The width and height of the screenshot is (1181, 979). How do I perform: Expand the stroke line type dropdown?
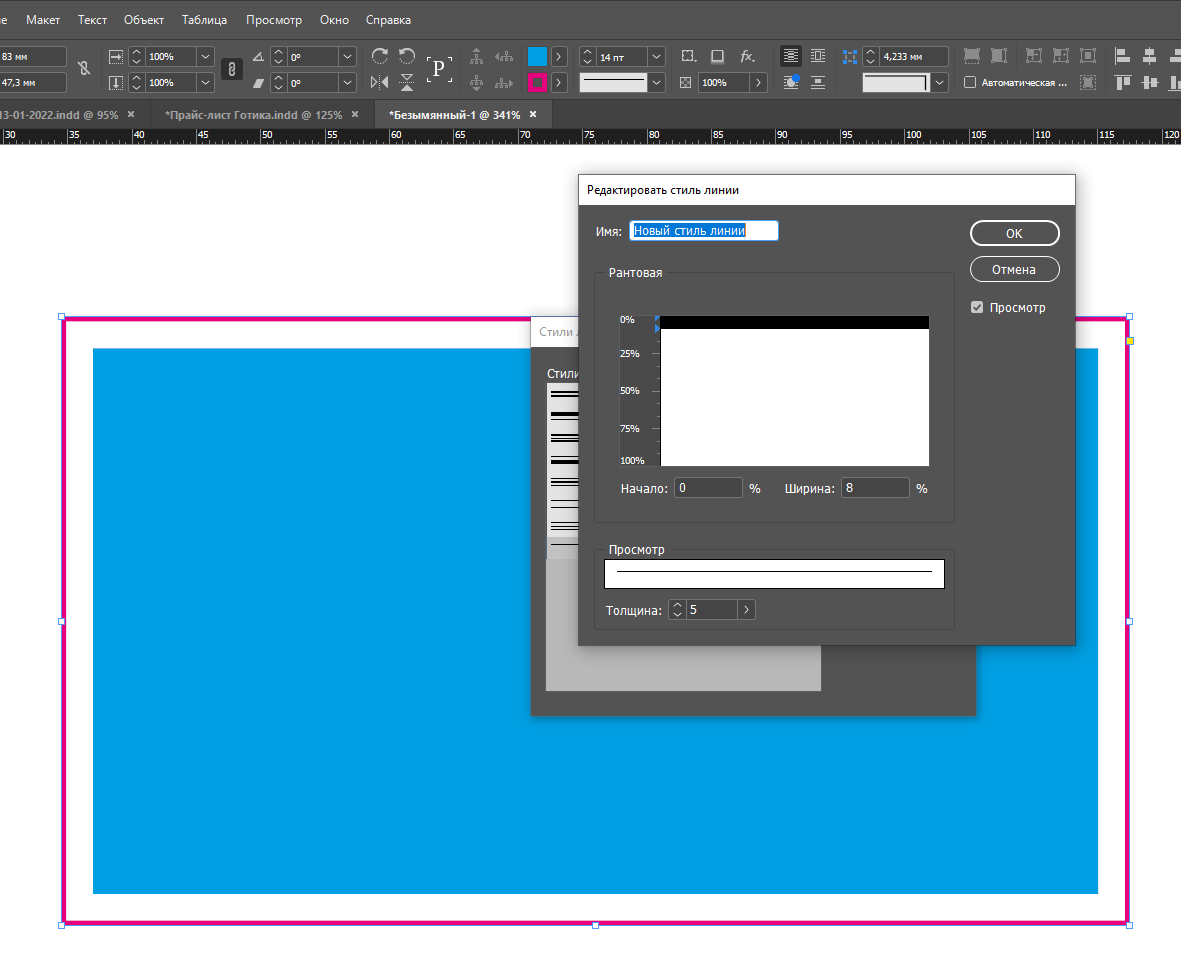[x=656, y=83]
